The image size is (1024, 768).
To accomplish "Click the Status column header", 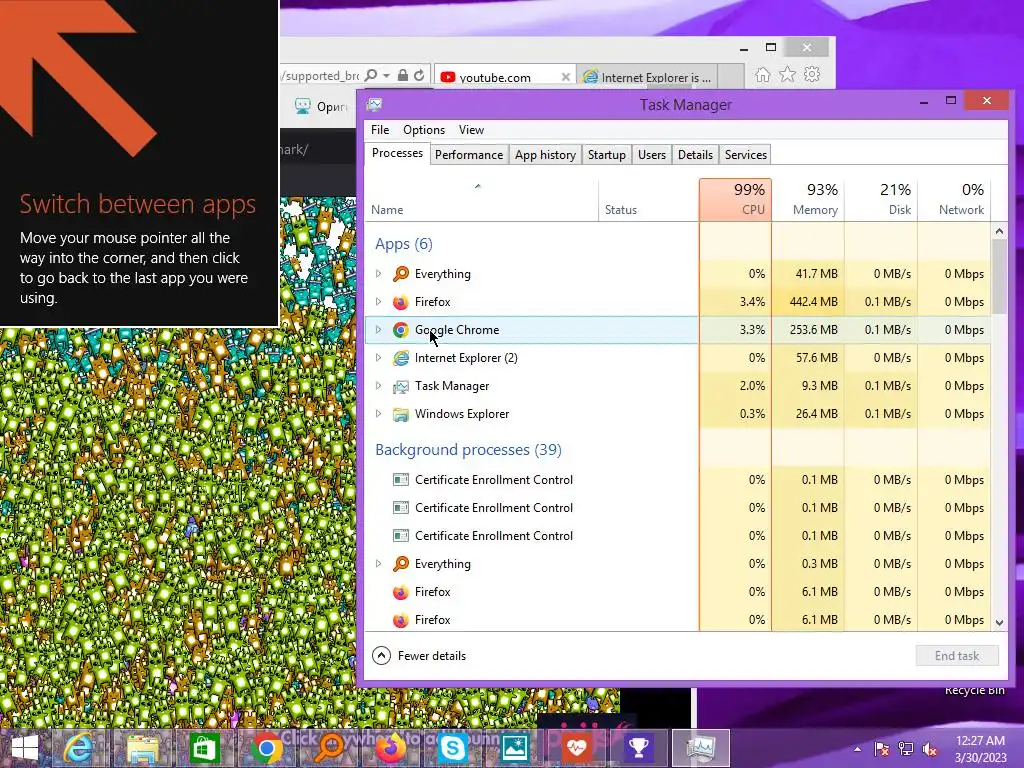I will tap(648, 199).
